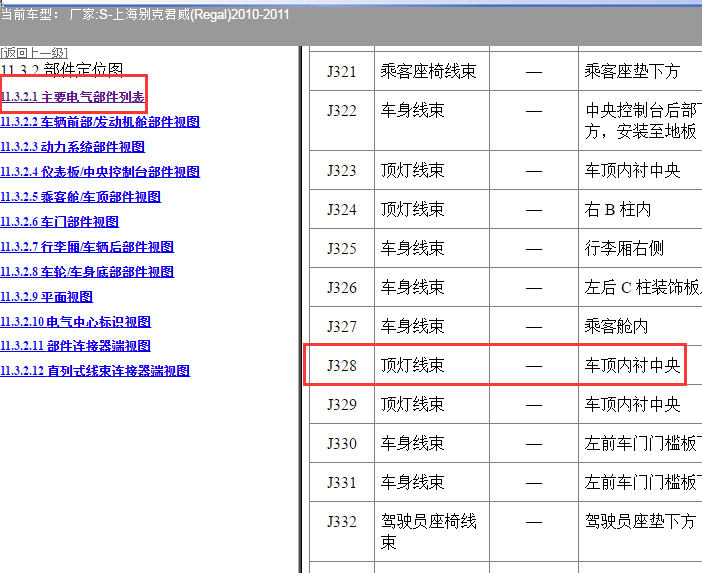Click 车身线束 in J331 row
The height and width of the screenshot is (573, 702).
(412, 482)
